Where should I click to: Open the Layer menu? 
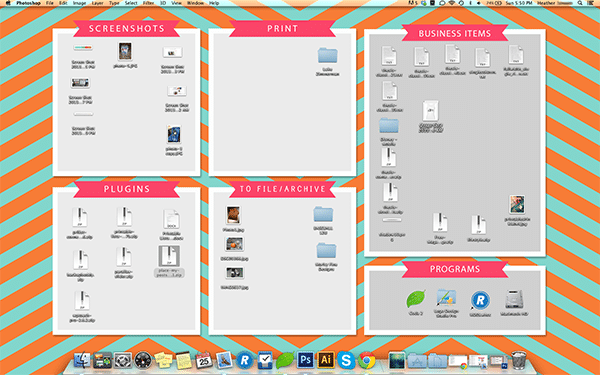coord(98,3)
